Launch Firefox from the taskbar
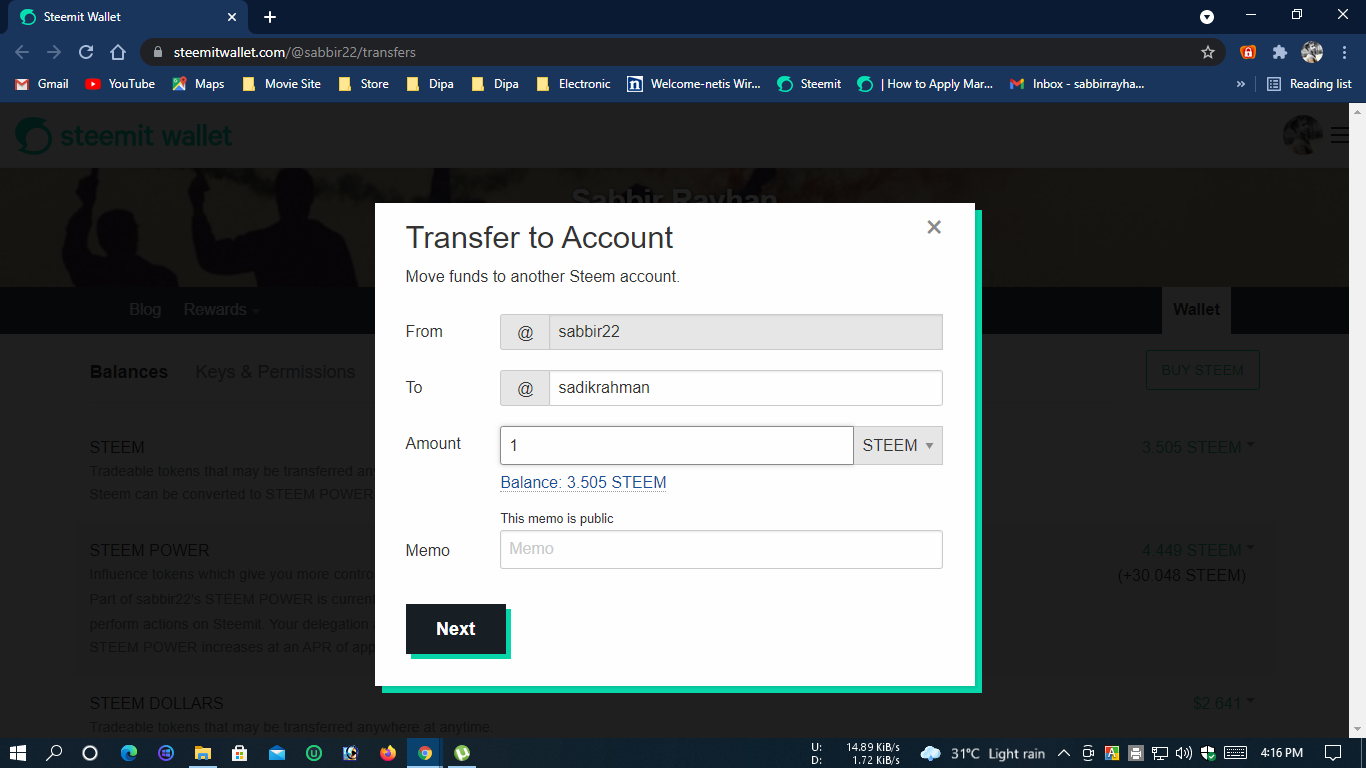Viewport: 1366px width, 768px height. tap(388, 753)
